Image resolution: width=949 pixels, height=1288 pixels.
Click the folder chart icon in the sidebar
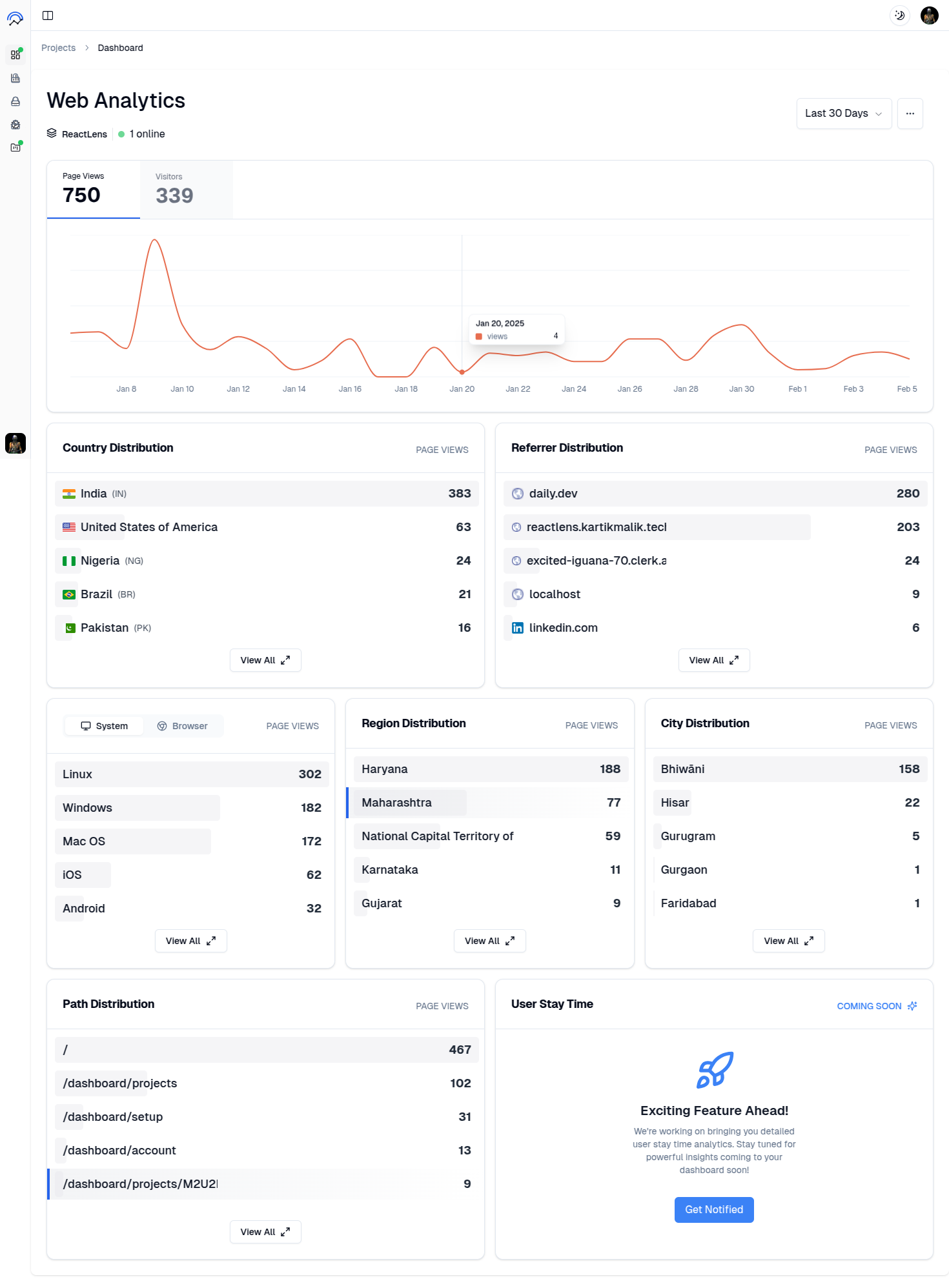(x=15, y=147)
